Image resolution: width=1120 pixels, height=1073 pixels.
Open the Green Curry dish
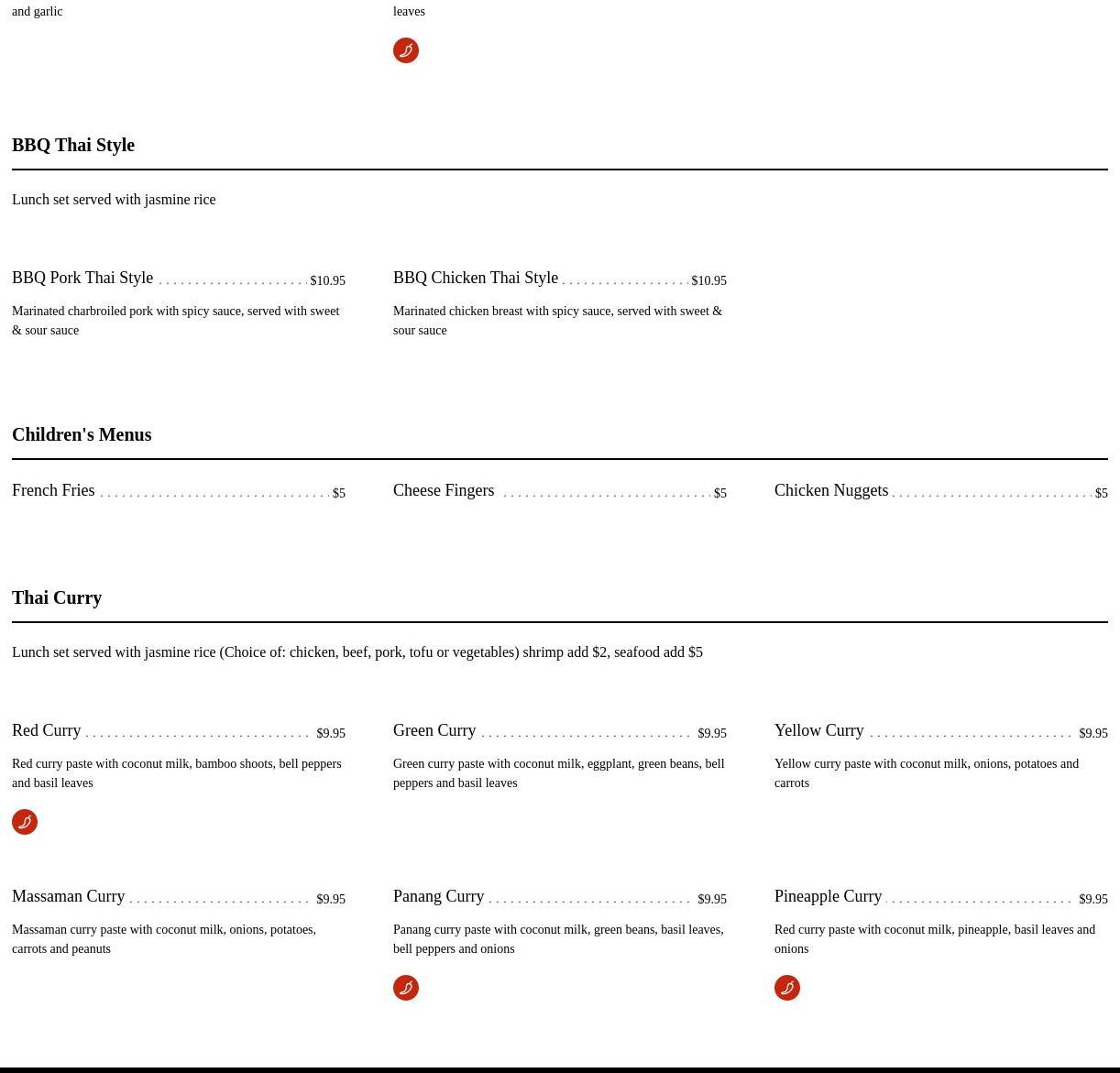[x=434, y=730]
